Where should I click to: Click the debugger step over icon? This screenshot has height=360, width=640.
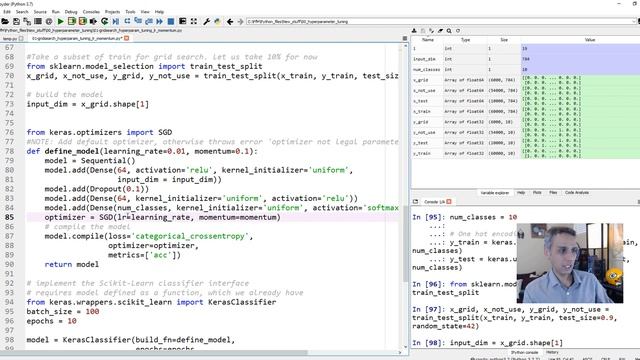127,21
